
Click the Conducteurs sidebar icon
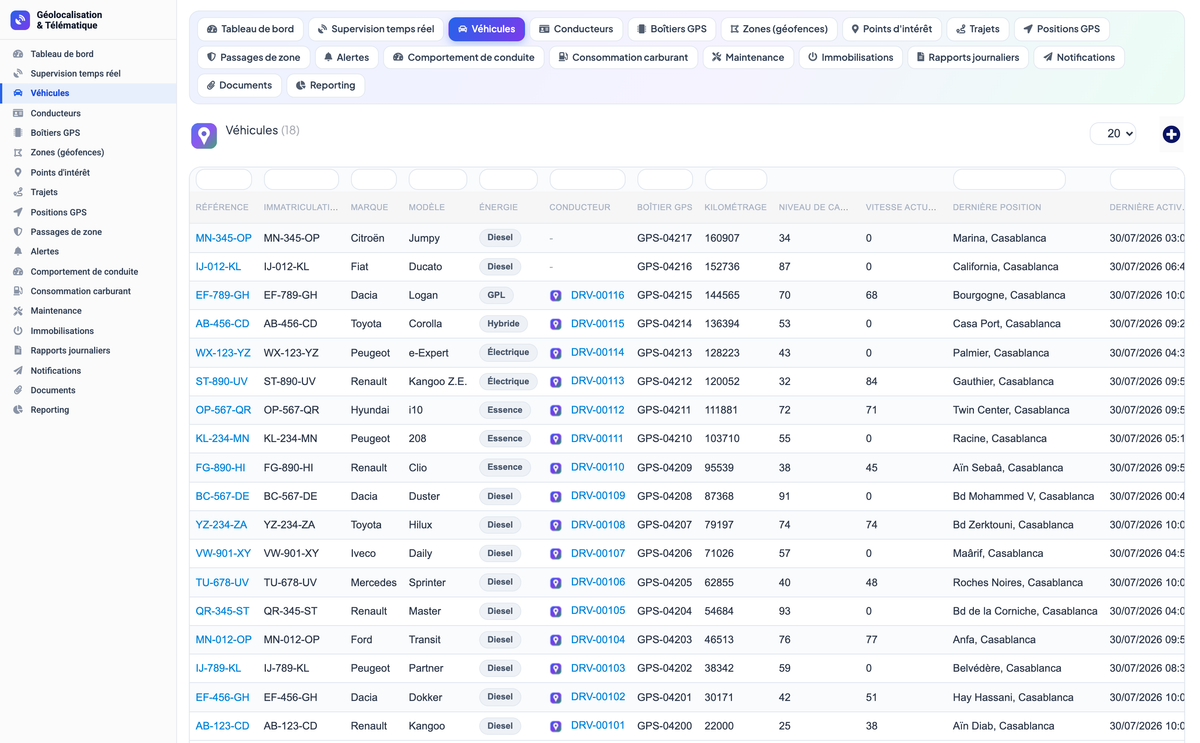pyautogui.click(x=18, y=113)
